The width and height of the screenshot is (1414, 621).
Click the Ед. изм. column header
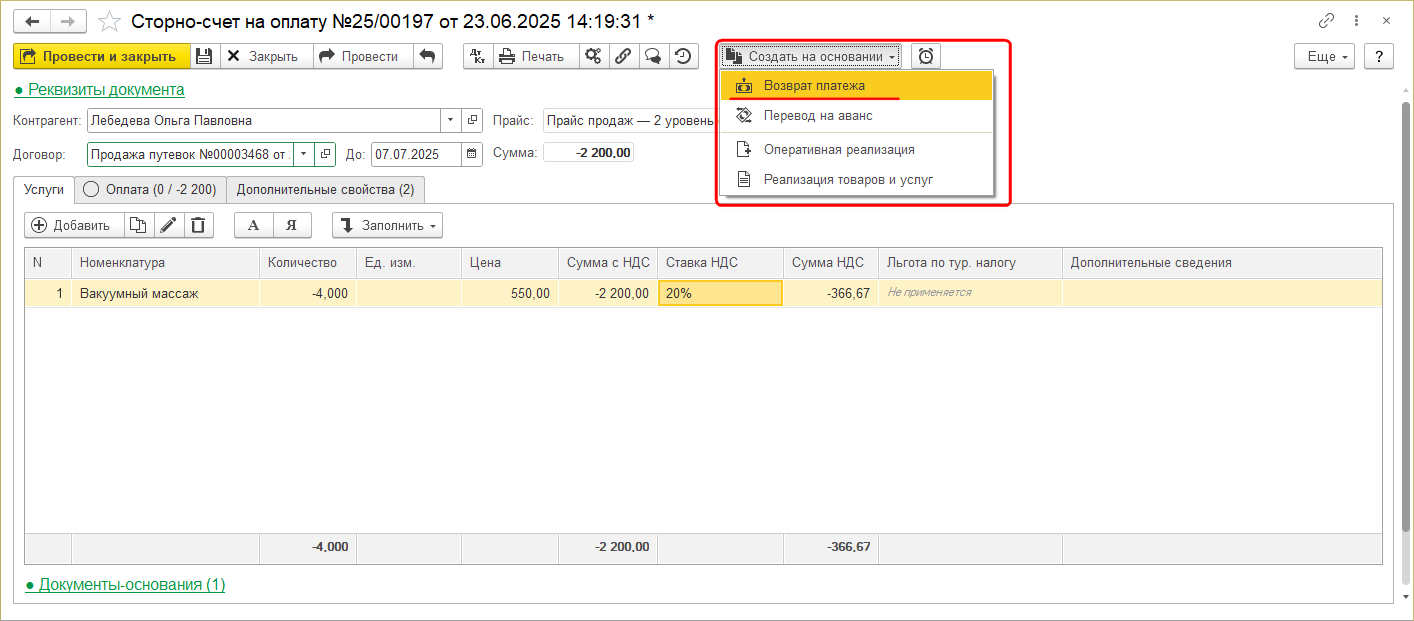(409, 262)
